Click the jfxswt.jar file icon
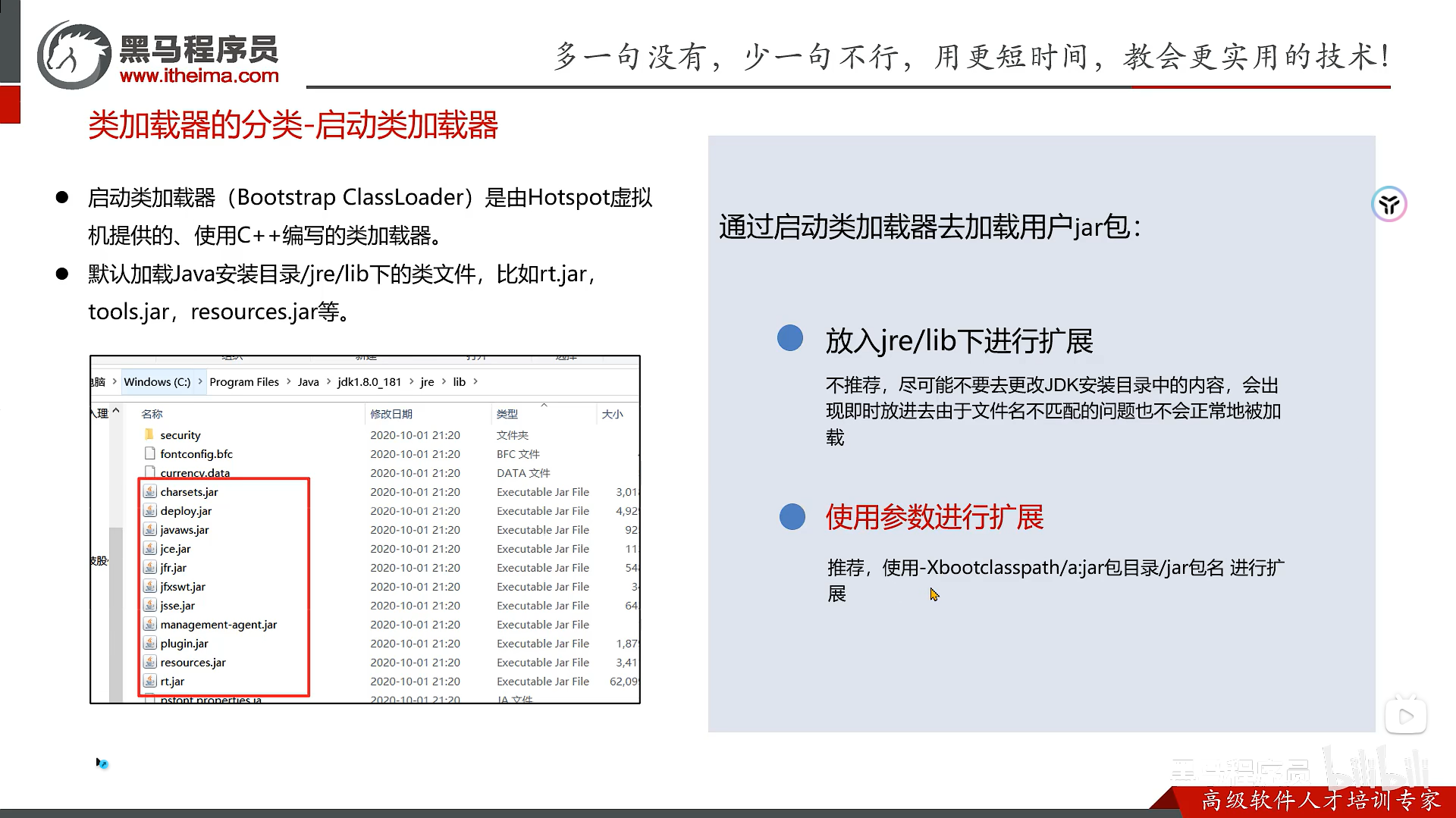The image size is (1456, 818). pyautogui.click(x=150, y=586)
